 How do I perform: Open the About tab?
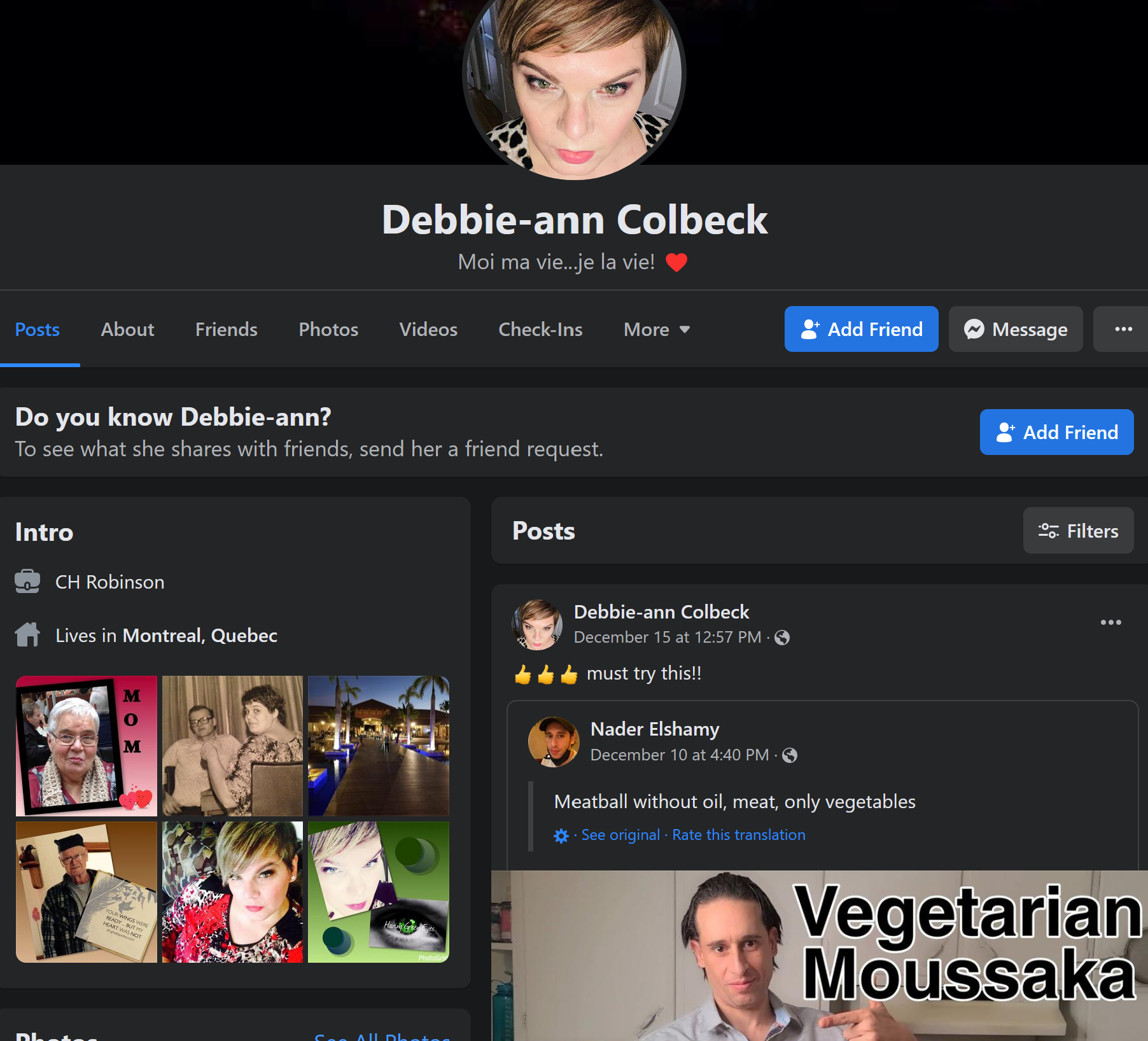(x=127, y=330)
